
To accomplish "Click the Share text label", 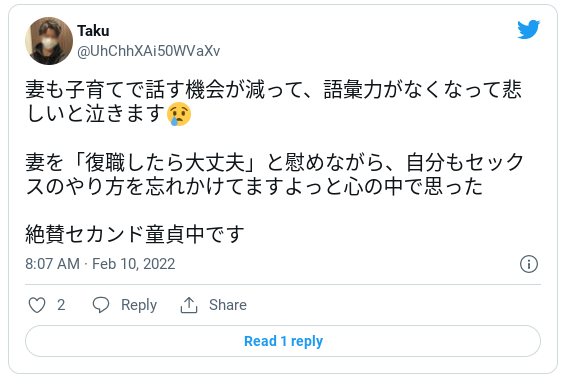I will (228, 305).
